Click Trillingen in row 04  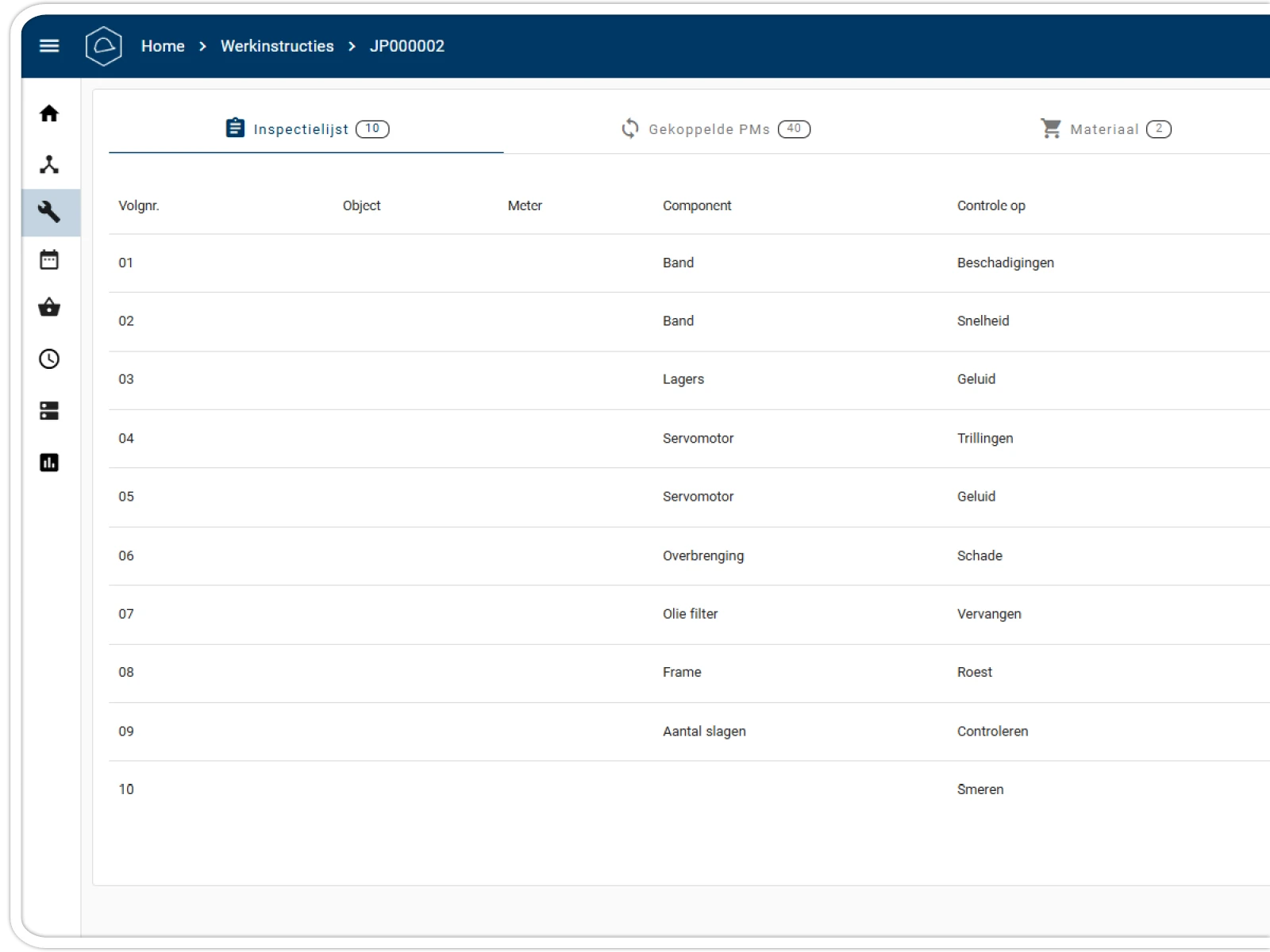[985, 438]
